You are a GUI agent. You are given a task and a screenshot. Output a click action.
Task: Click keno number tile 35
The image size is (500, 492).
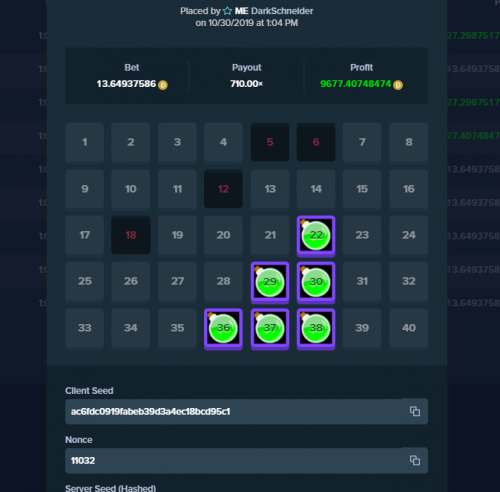click(177, 328)
